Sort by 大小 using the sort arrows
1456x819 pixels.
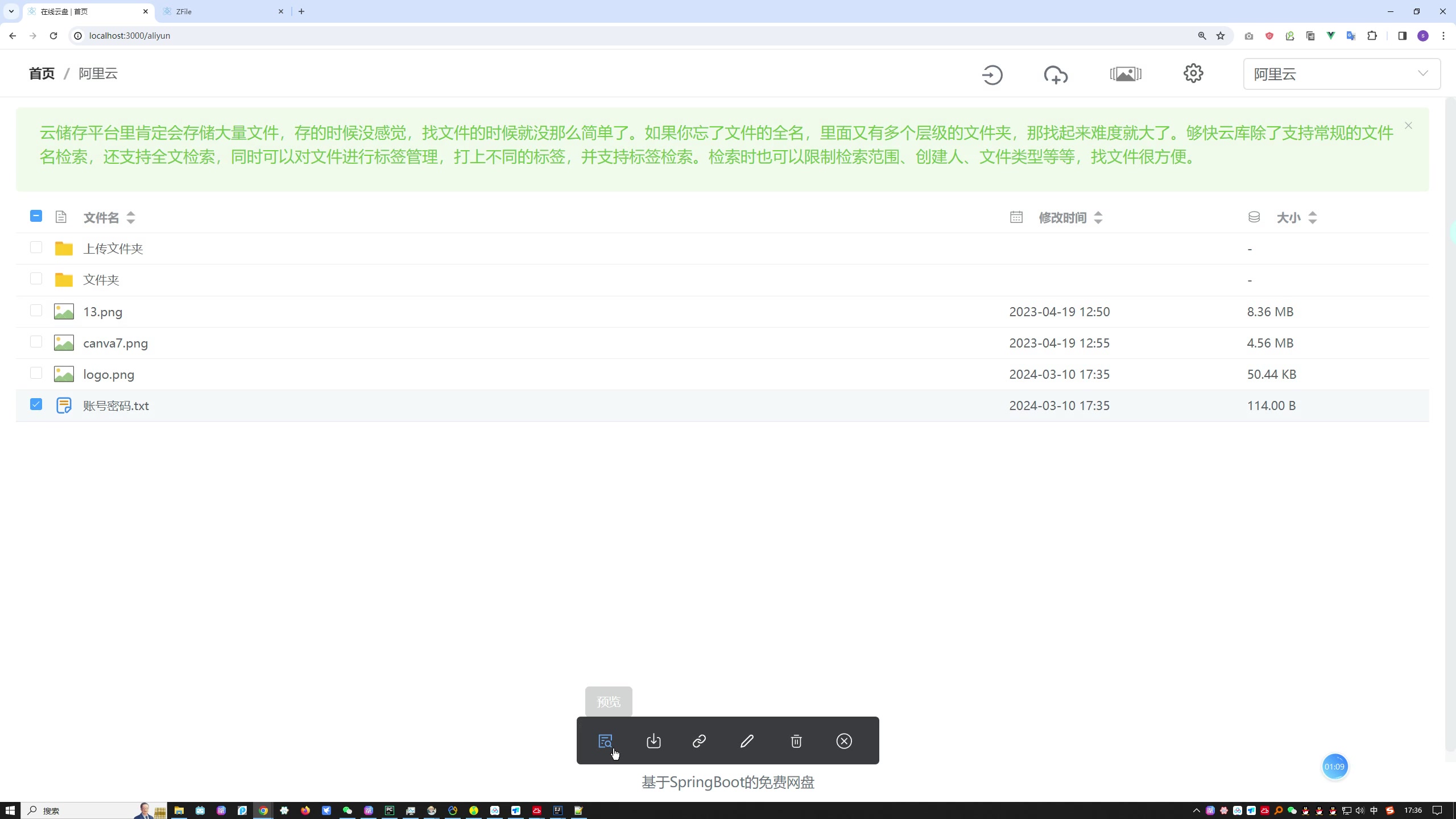point(1313,217)
